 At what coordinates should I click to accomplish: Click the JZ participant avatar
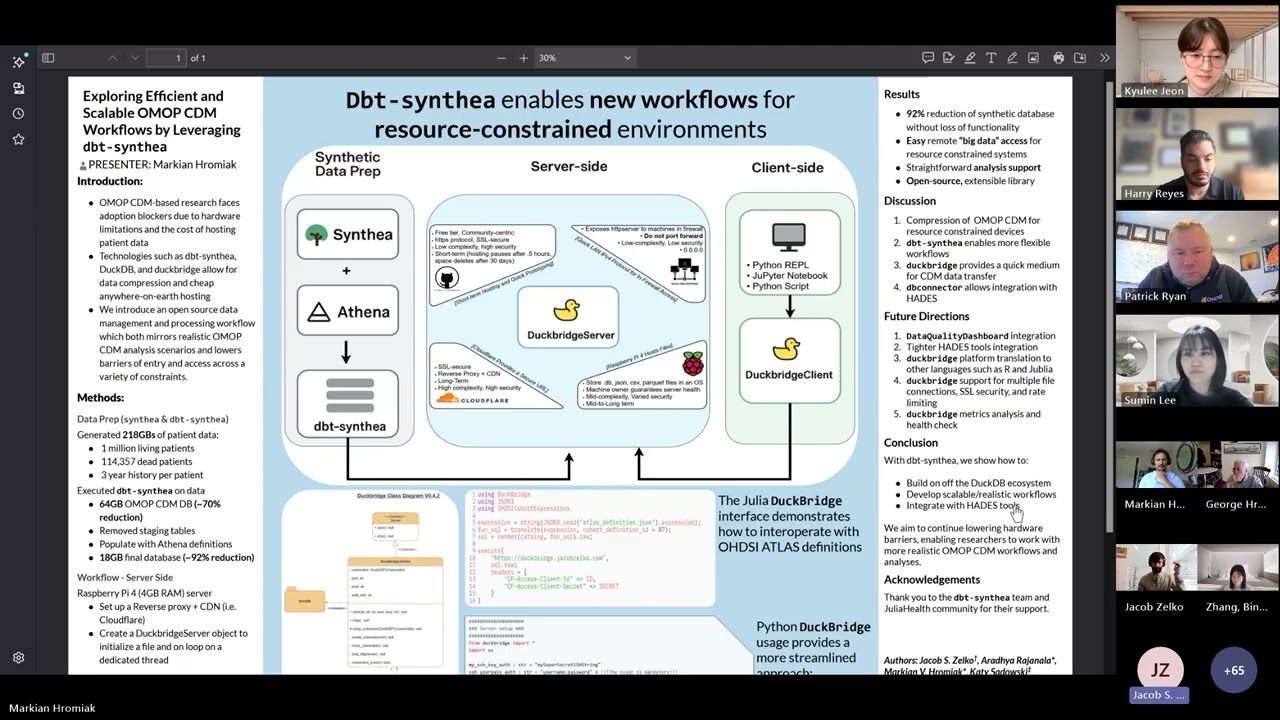(1160, 670)
